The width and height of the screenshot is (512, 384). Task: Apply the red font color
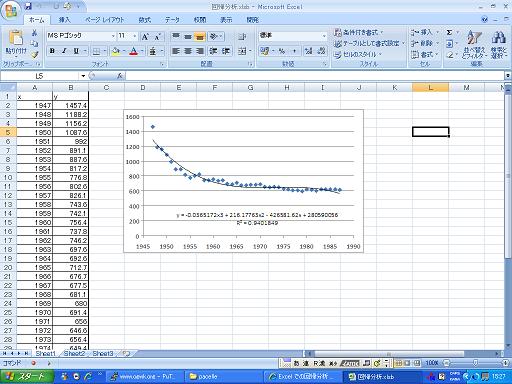pos(134,51)
